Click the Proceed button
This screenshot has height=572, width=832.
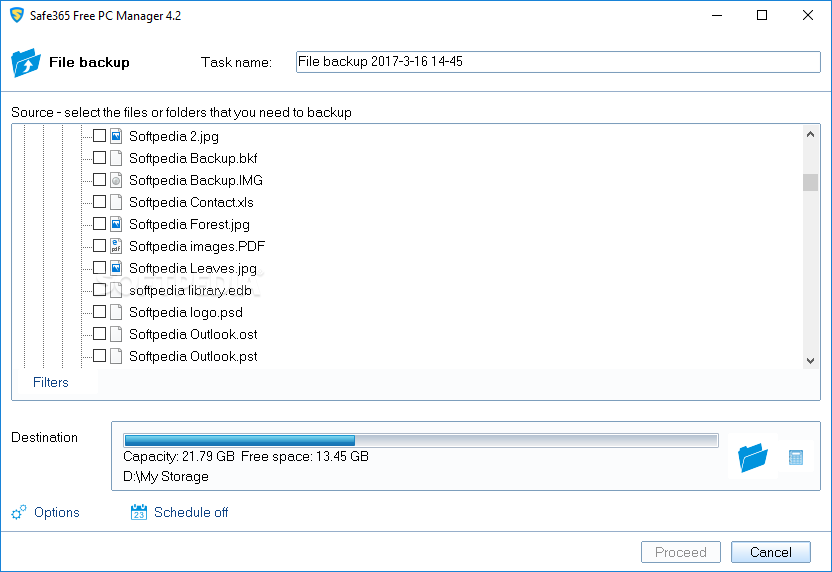[x=681, y=552]
